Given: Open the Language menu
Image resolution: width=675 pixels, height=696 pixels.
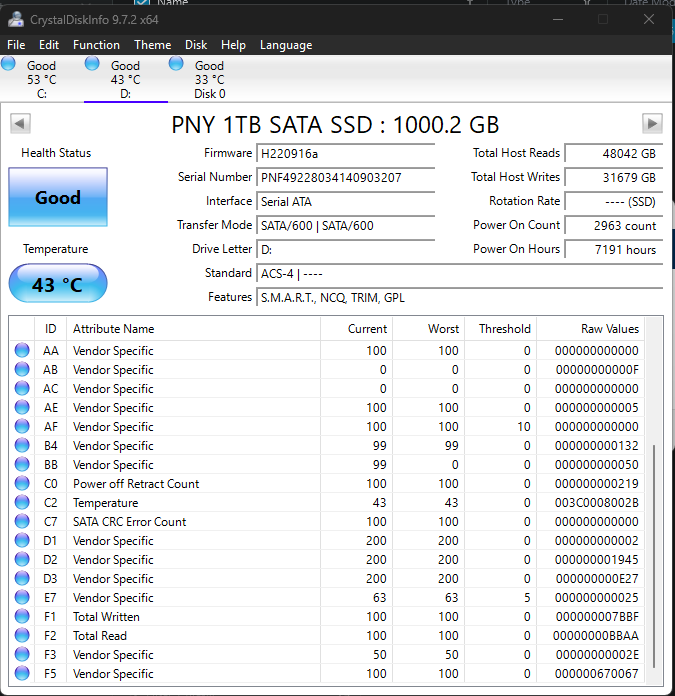Looking at the screenshot, I should click(x=286, y=45).
